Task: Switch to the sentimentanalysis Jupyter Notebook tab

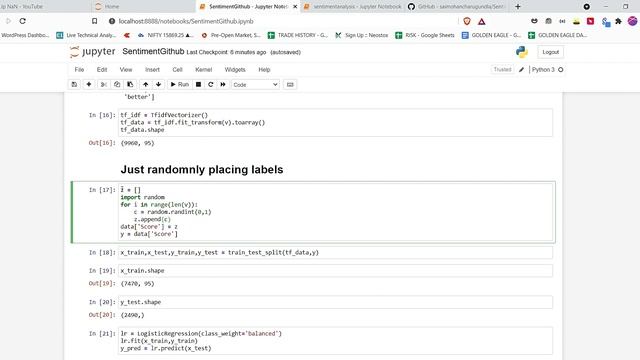Action: pos(353,7)
